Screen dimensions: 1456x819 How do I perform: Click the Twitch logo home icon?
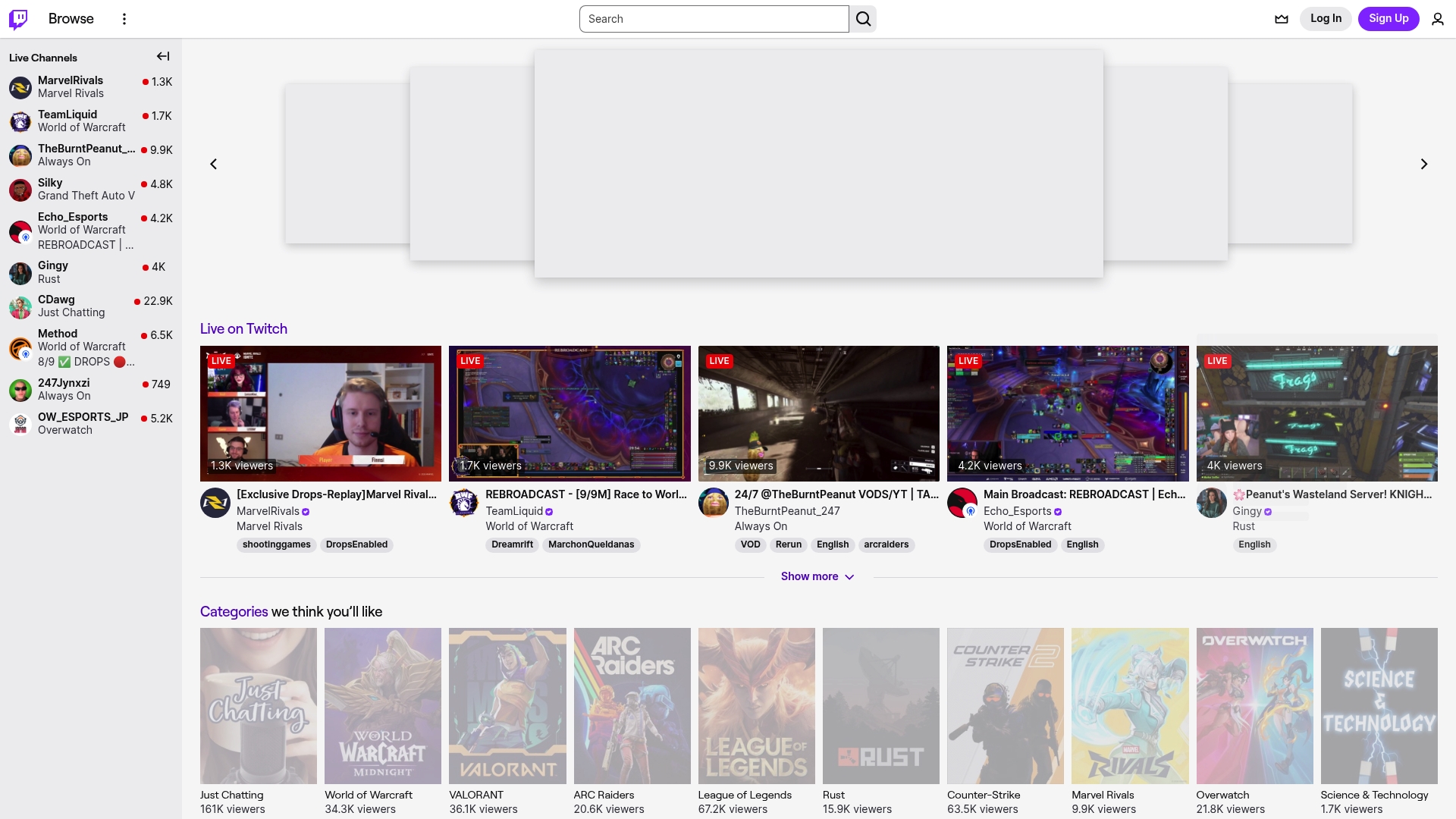(18, 19)
